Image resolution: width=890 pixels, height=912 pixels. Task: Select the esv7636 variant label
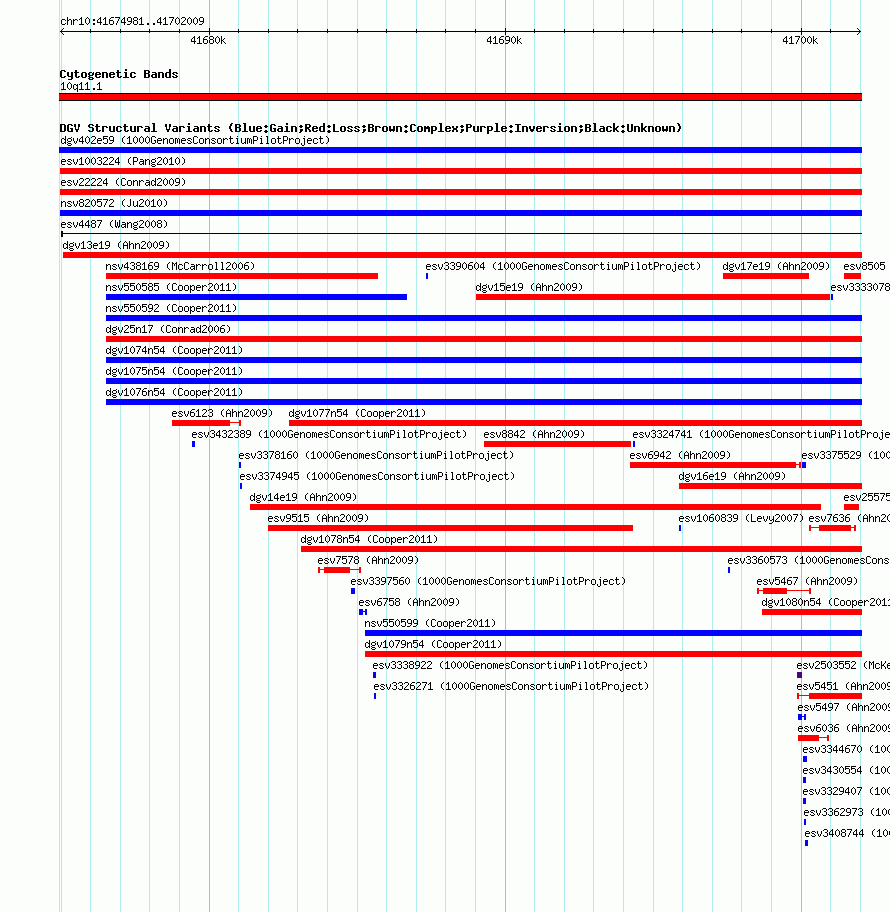pos(849,518)
